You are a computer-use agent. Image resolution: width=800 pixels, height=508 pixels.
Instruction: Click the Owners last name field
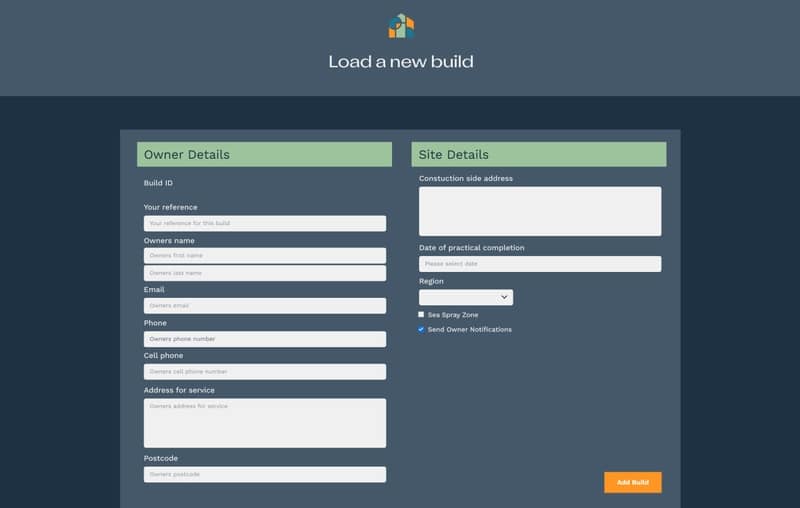265,273
